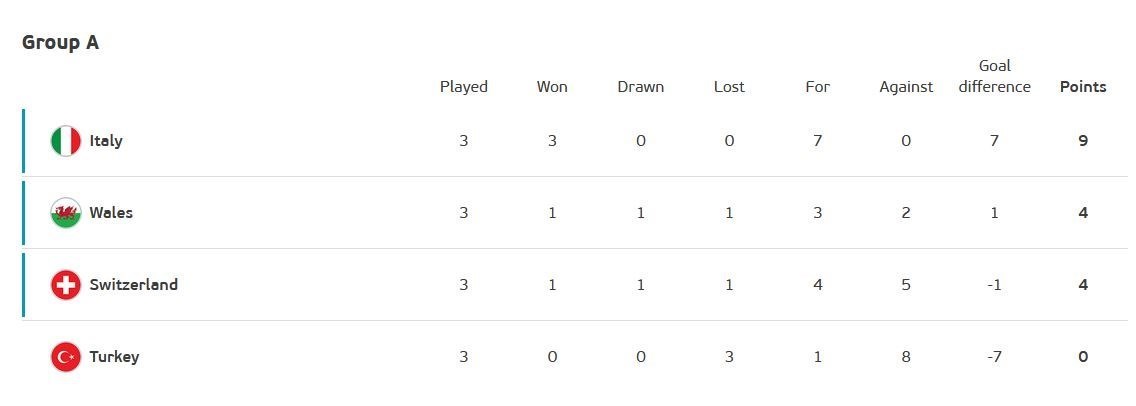Screen dimensions: 1136x406
Task: Click the Lost column header
Action: (x=729, y=87)
